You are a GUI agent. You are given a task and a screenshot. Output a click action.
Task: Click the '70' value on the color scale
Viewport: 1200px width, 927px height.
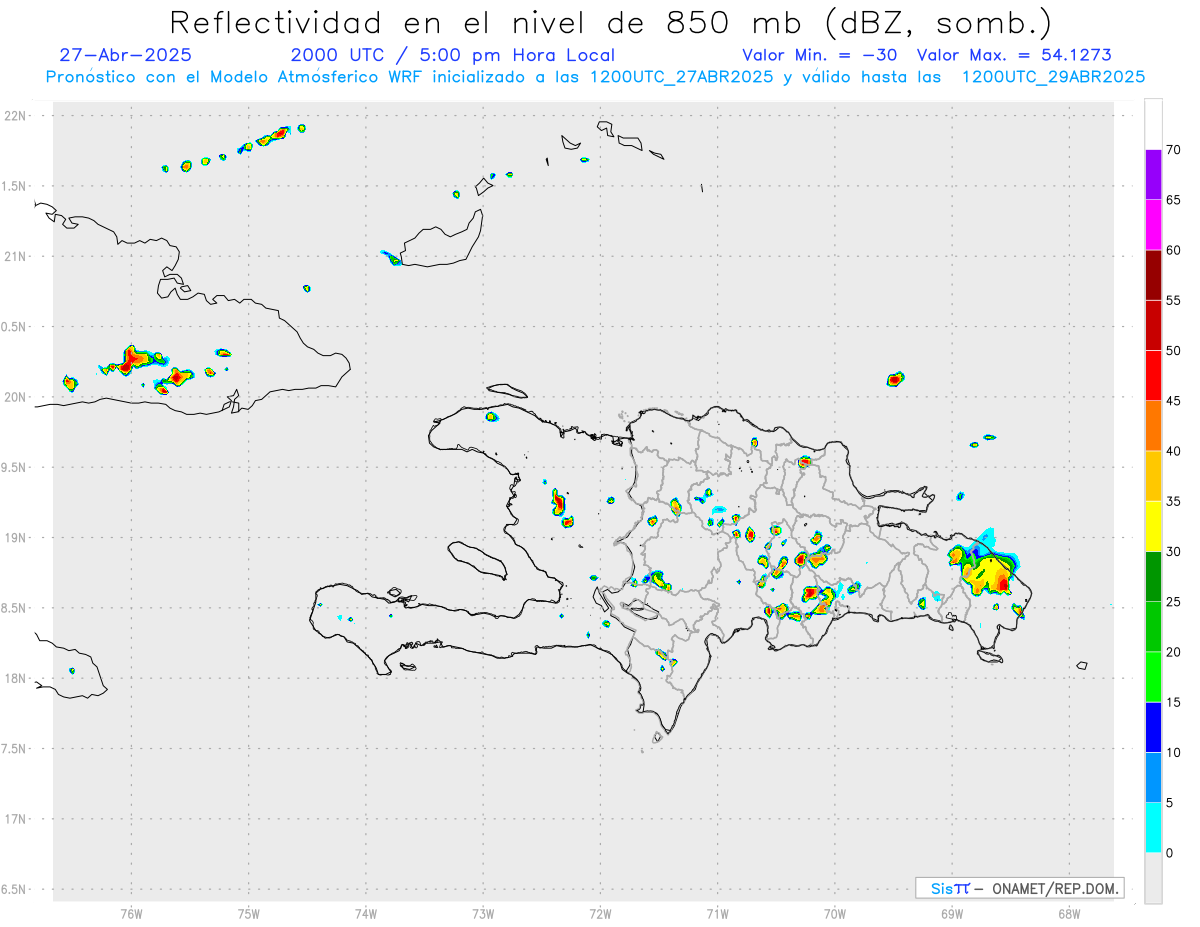(x=1173, y=150)
